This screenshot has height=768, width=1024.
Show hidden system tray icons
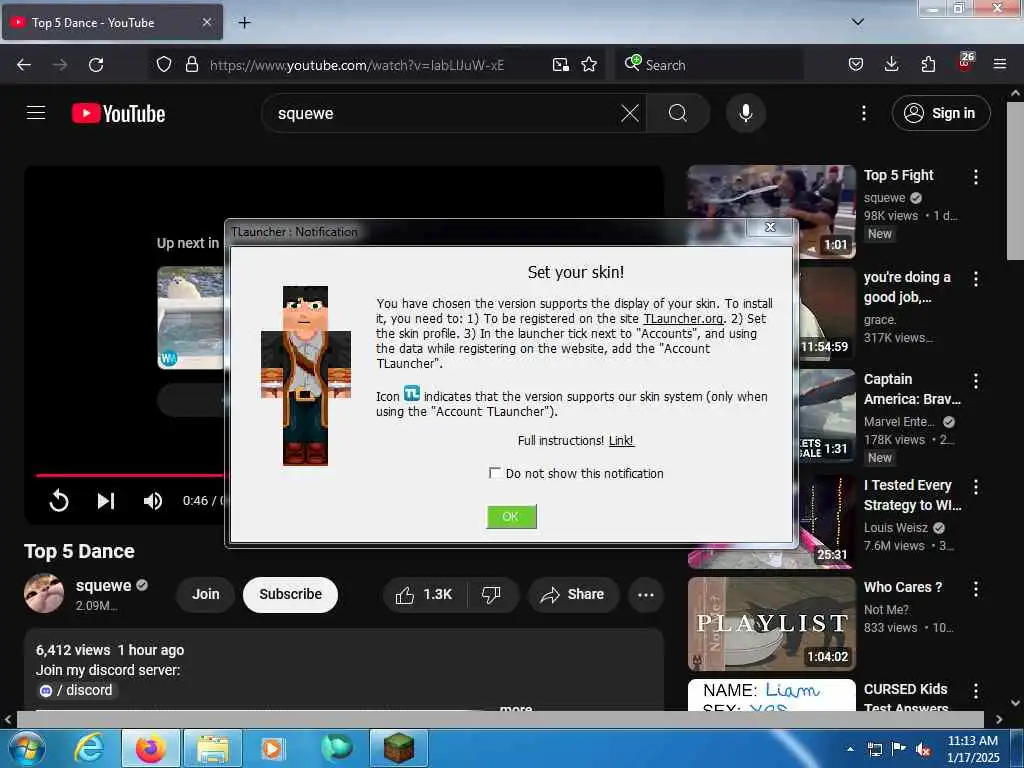tap(850, 749)
